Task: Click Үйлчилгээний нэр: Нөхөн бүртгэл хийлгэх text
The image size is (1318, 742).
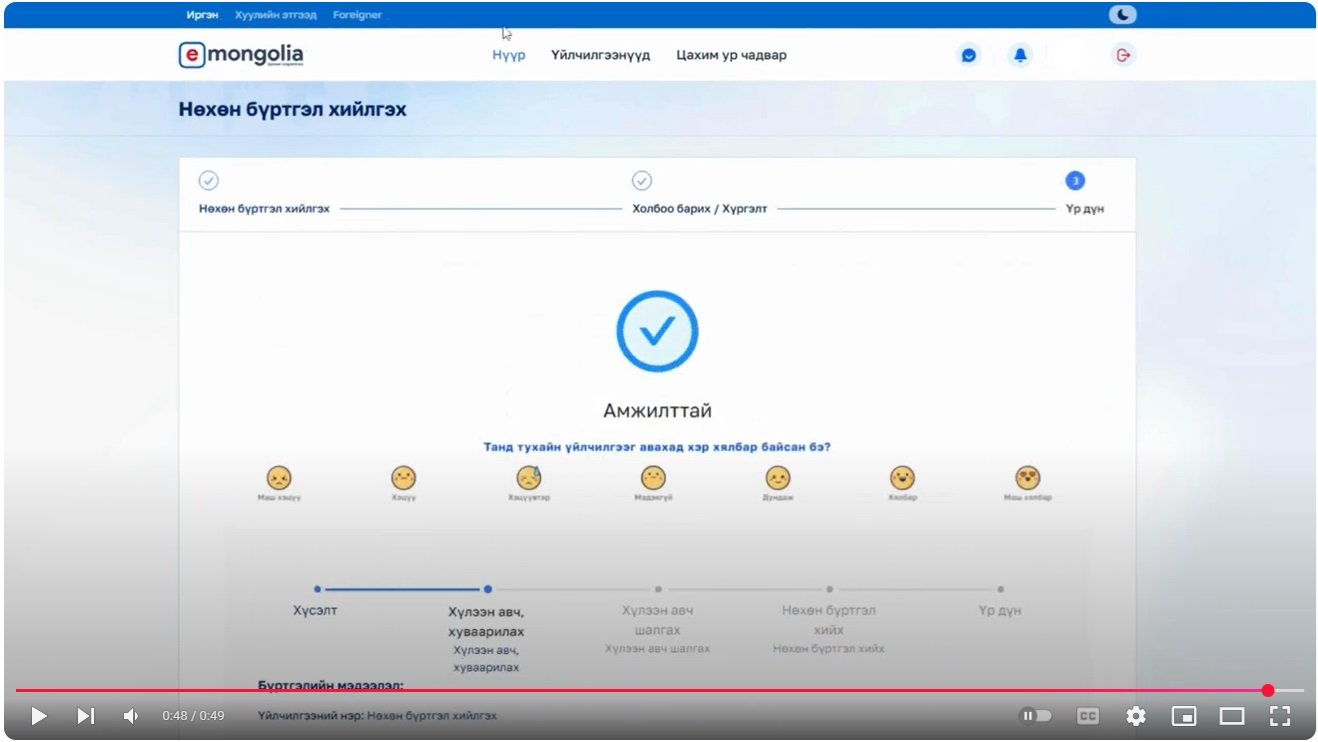Action: tap(377, 716)
